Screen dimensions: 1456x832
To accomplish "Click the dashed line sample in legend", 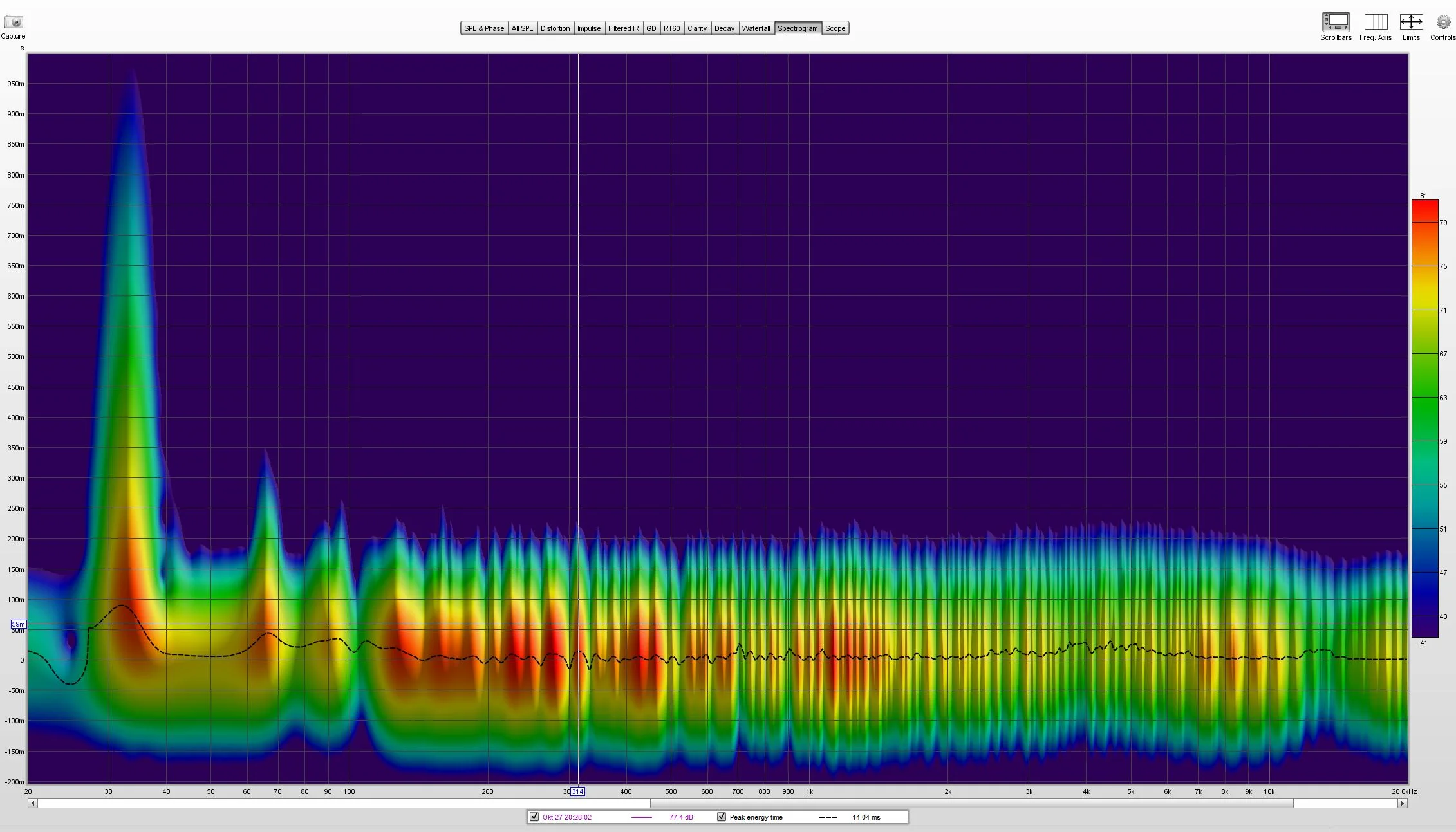I will tap(828, 817).
